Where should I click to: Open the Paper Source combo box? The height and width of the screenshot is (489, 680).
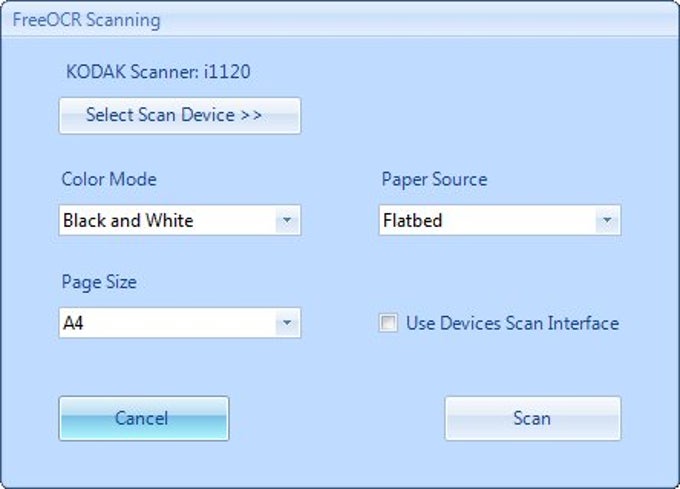coord(500,220)
